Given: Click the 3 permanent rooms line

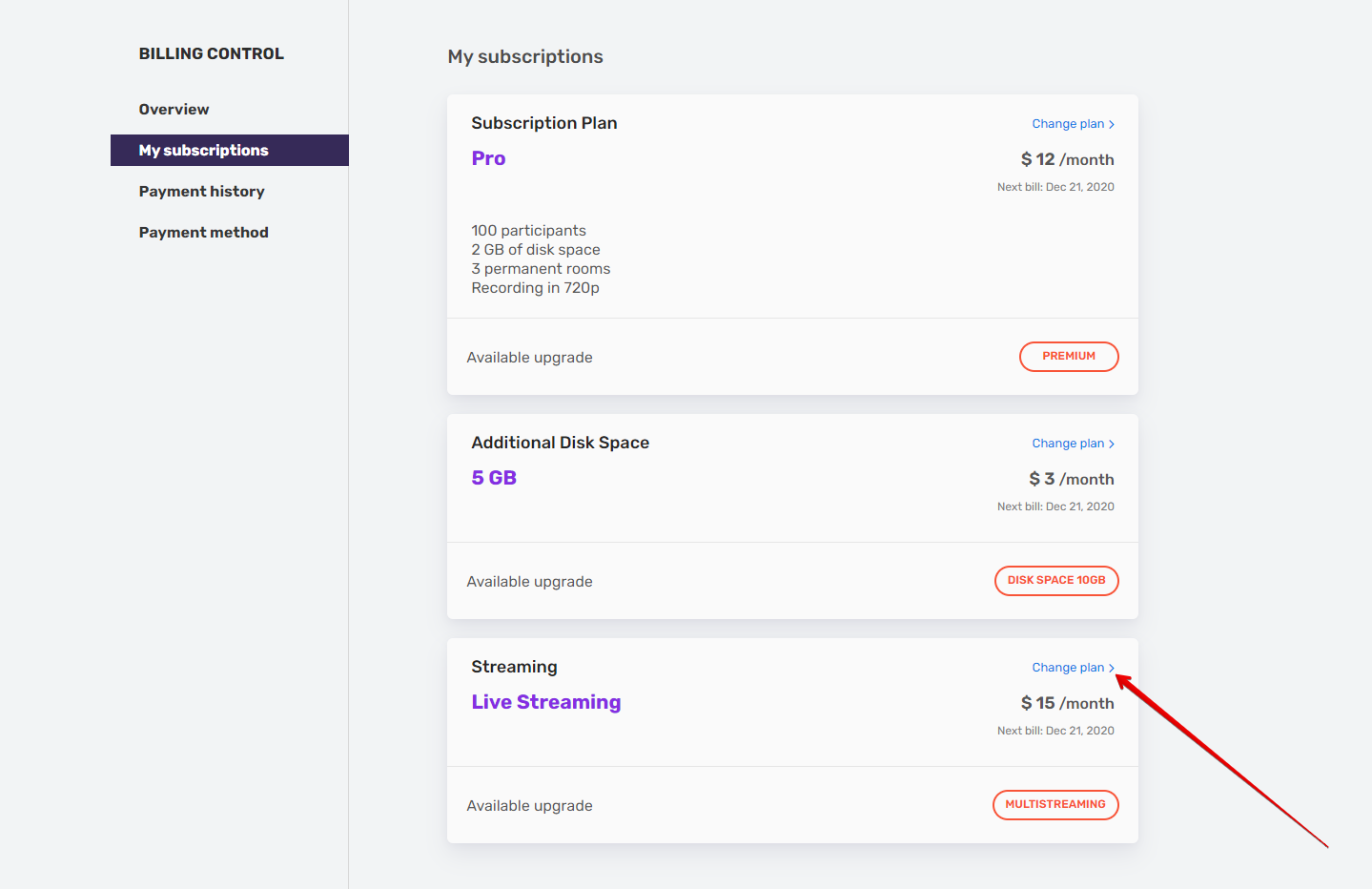Looking at the screenshot, I should tap(541, 269).
